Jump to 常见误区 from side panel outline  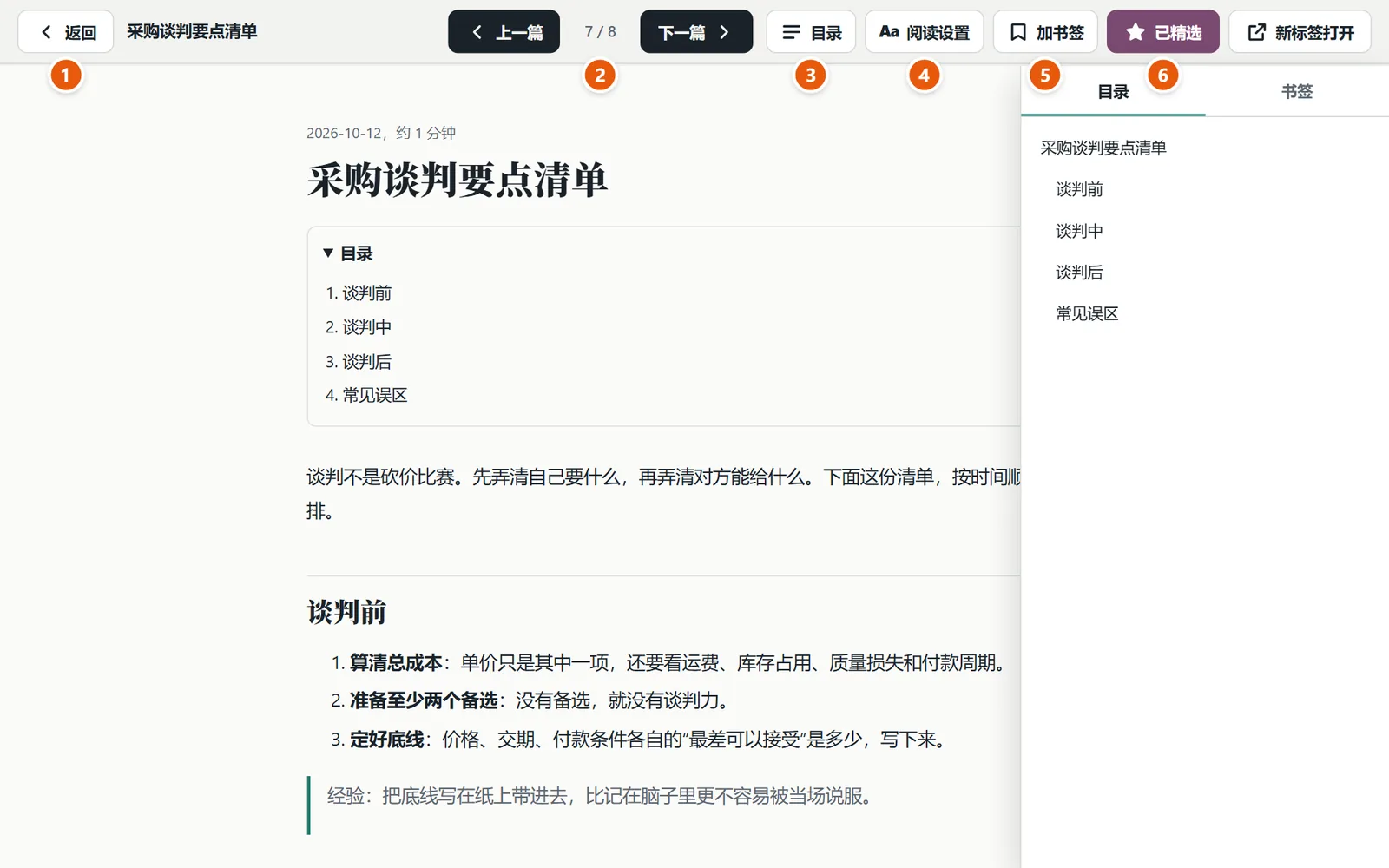tap(1087, 313)
